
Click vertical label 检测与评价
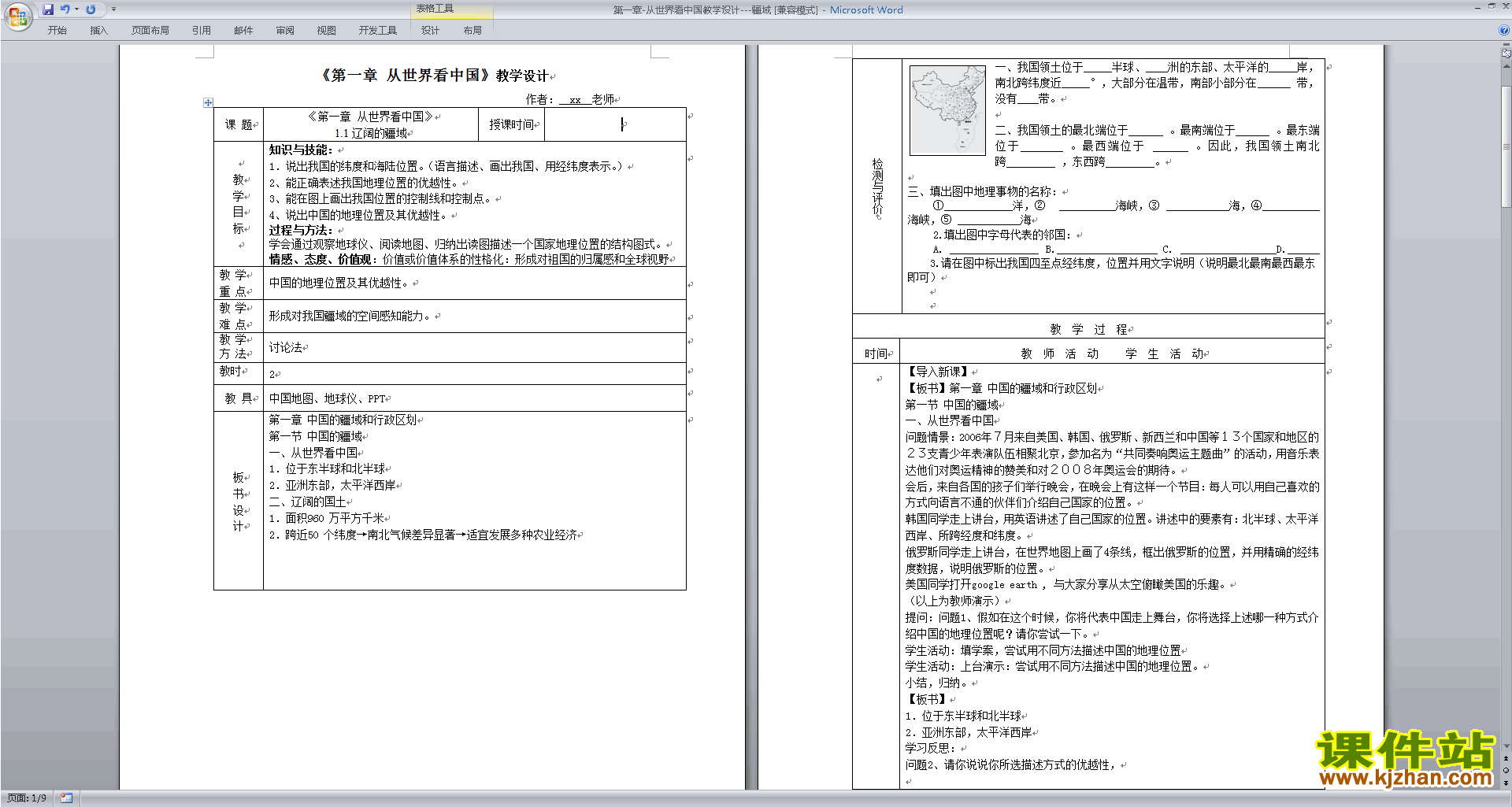pos(877,187)
